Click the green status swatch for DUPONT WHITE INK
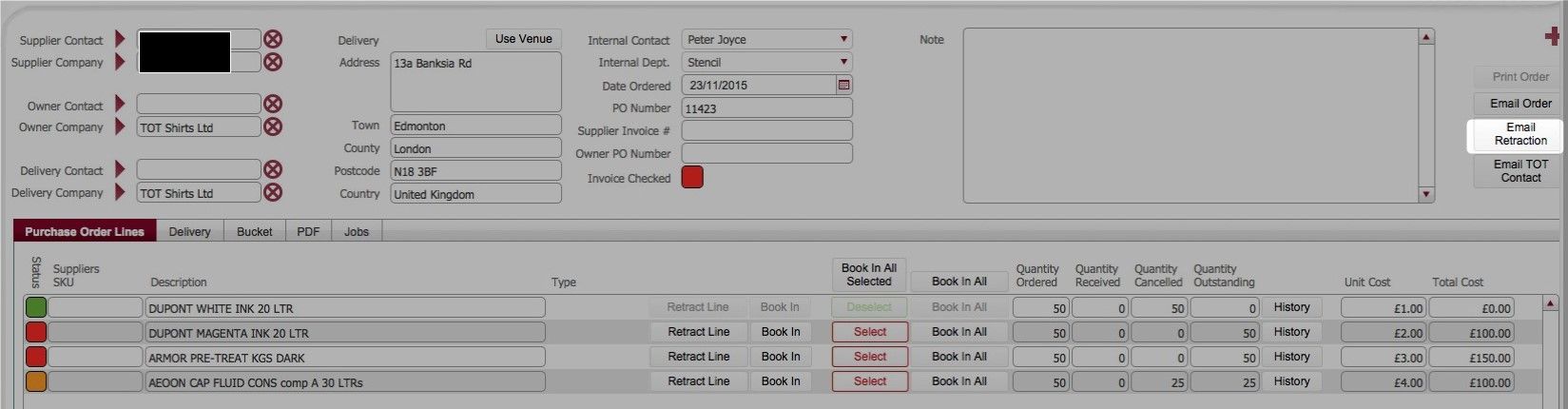Viewport: 1568px width, 409px height. 35,308
